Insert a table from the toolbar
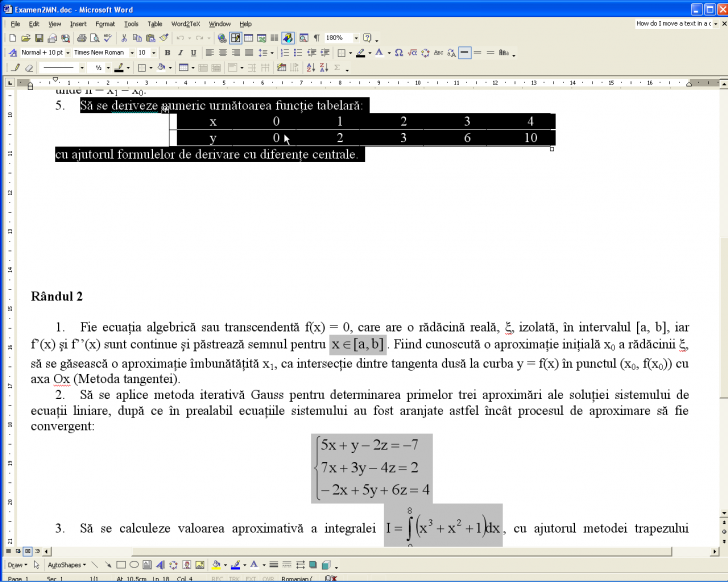 coord(249,38)
